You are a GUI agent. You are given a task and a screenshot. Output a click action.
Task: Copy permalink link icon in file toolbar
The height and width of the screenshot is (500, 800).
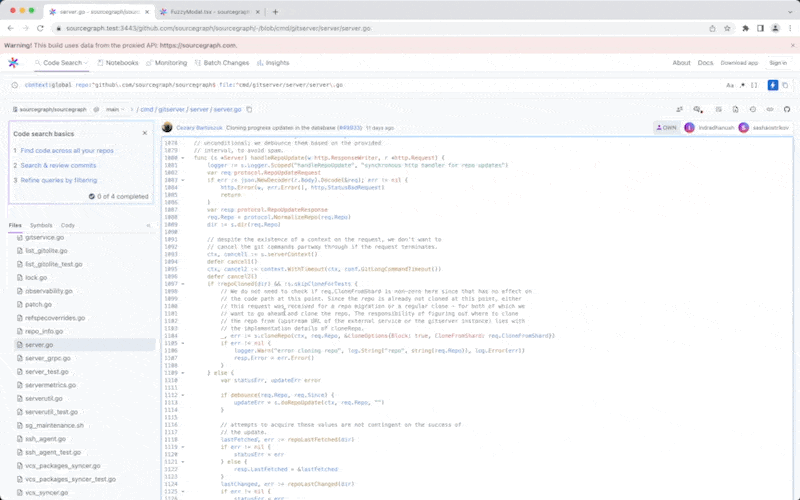point(770,109)
